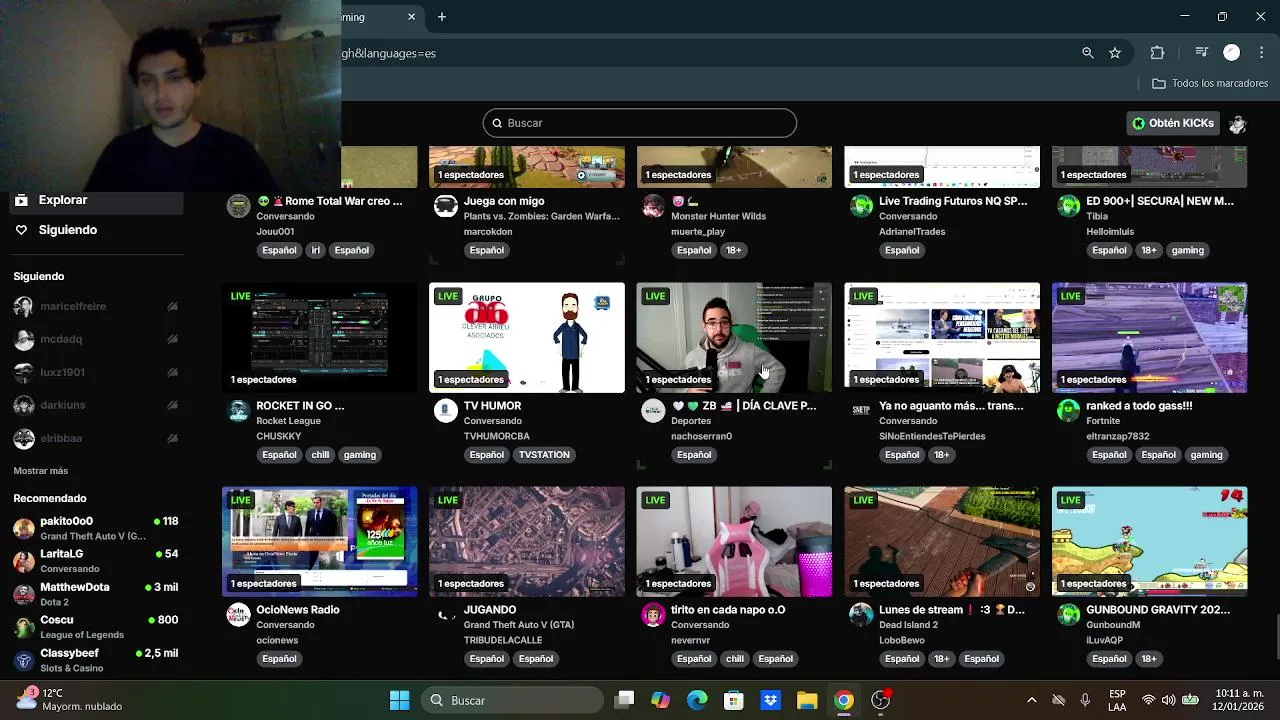Click SiNoEntiendesTePierdes channel avatar
The height and width of the screenshot is (720, 1280).
click(861, 411)
